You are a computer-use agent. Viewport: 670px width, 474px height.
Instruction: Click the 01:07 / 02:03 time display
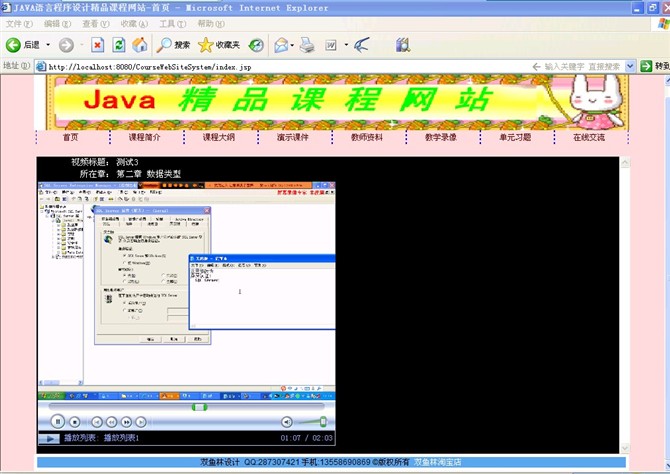click(306, 438)
